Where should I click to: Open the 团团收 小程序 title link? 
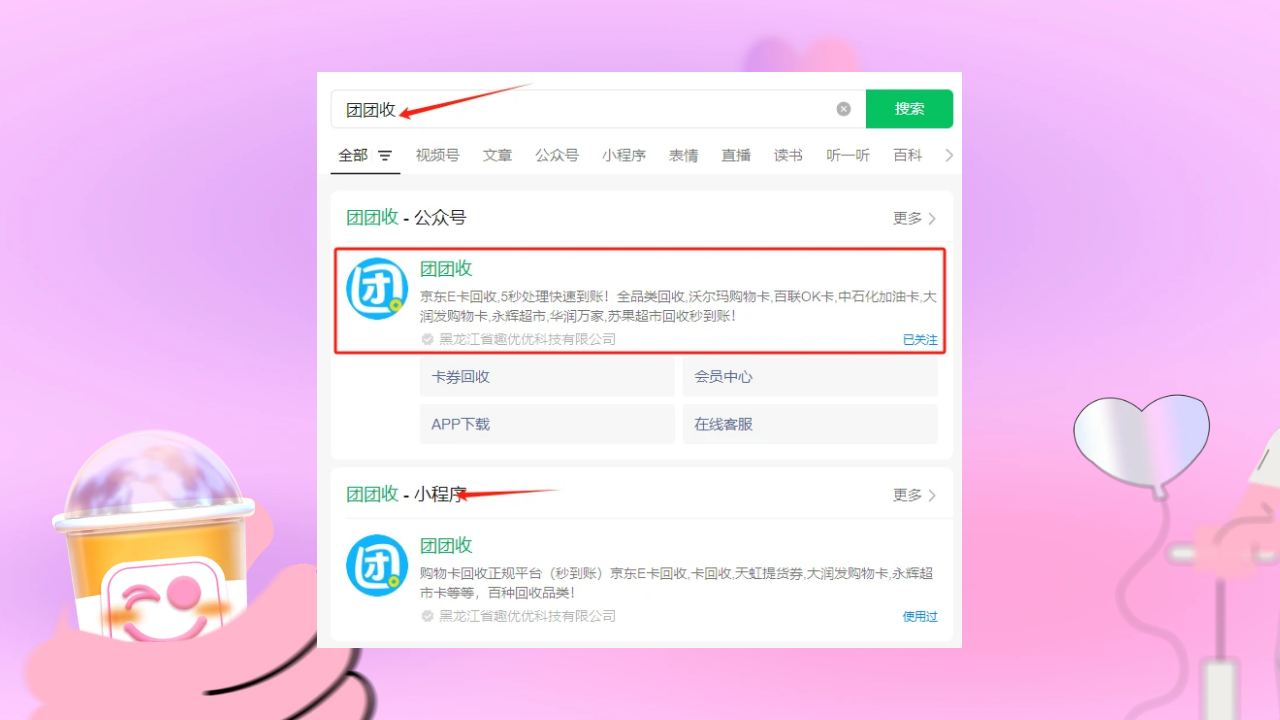[x=446, y=545]
